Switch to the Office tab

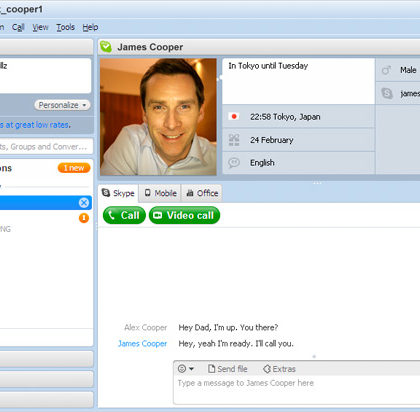click(202, 193)
